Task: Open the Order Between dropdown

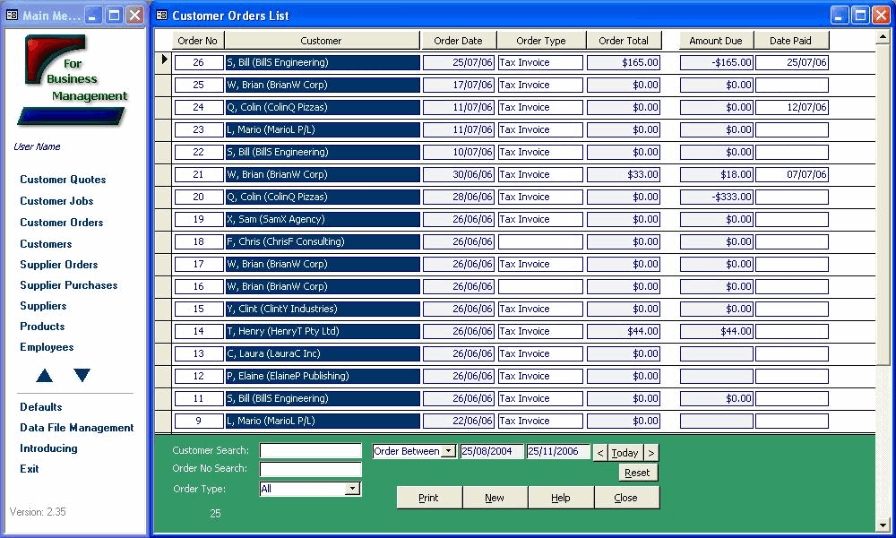Action: [x=448, y=452]
